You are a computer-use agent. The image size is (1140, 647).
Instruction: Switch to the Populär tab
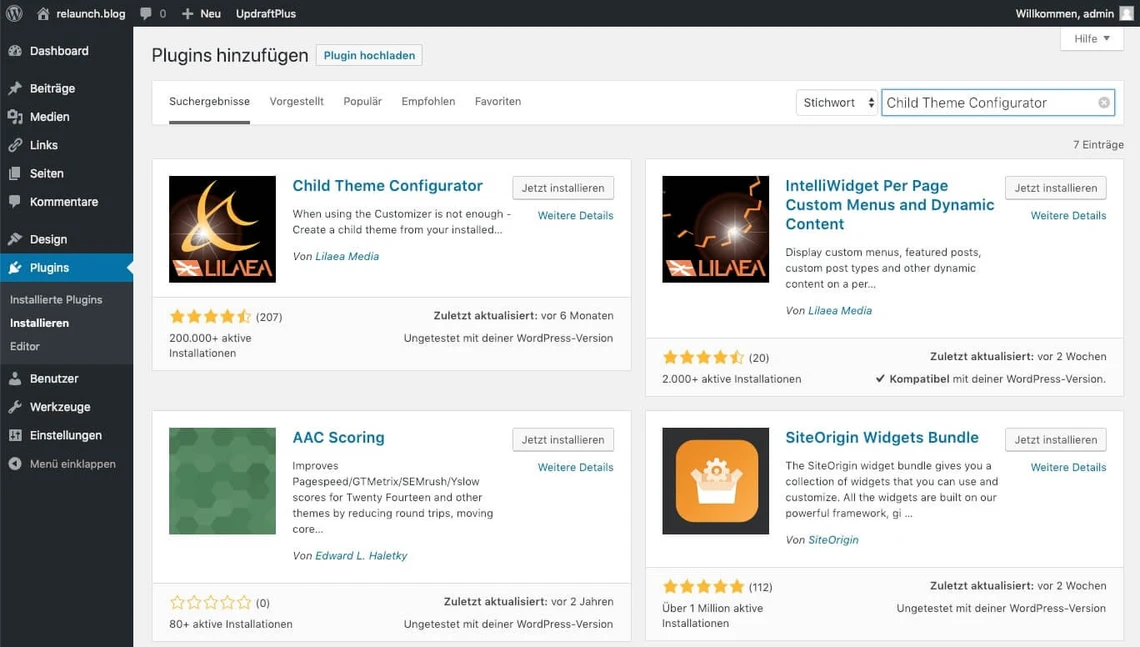pyautogui.click(x=362, y=102)
